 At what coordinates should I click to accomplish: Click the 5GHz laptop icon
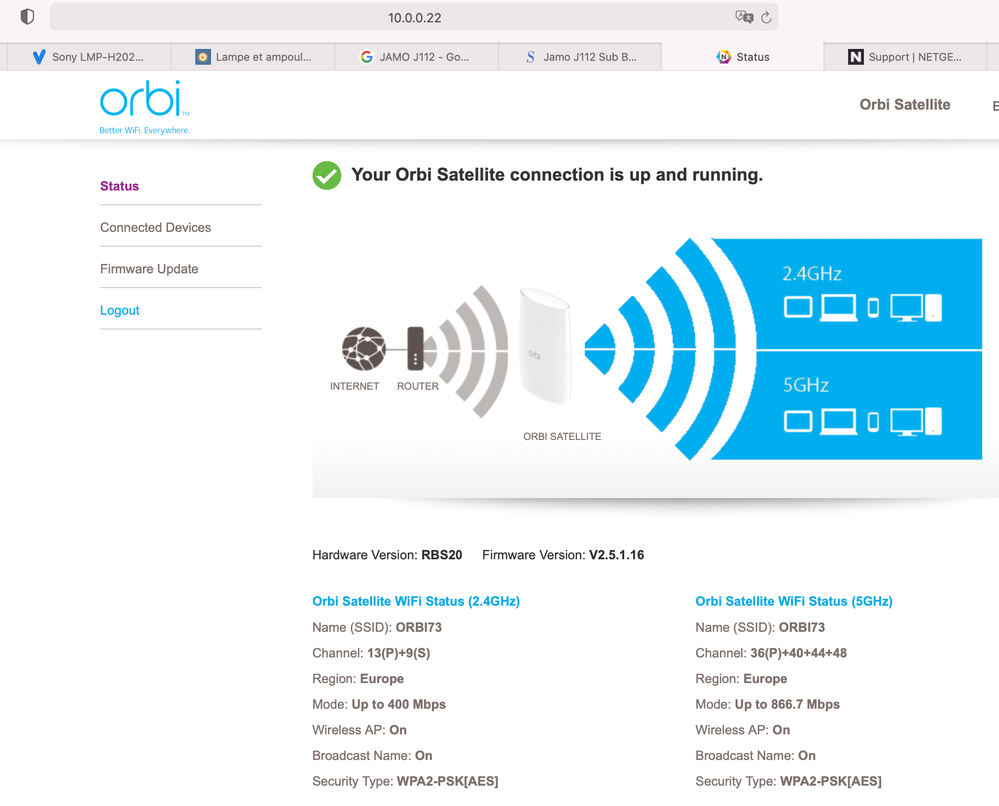click(838, 422)
